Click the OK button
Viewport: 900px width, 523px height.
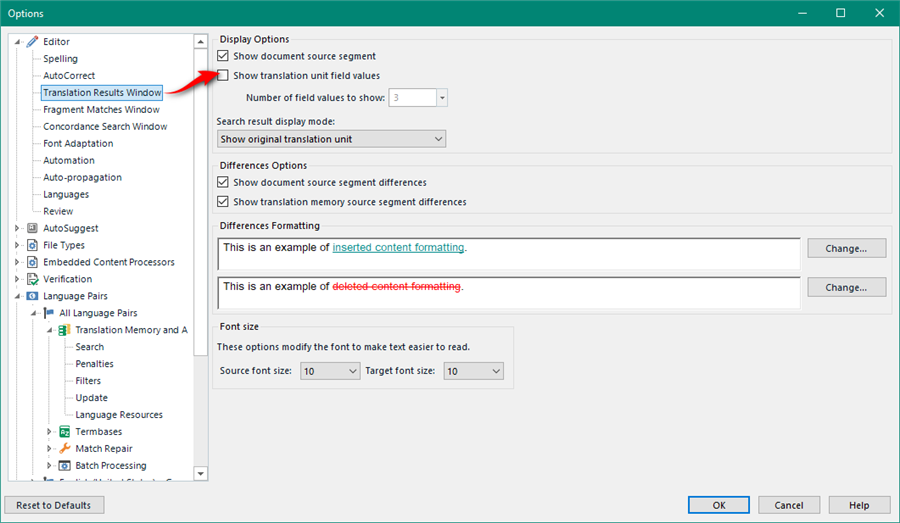719,505
